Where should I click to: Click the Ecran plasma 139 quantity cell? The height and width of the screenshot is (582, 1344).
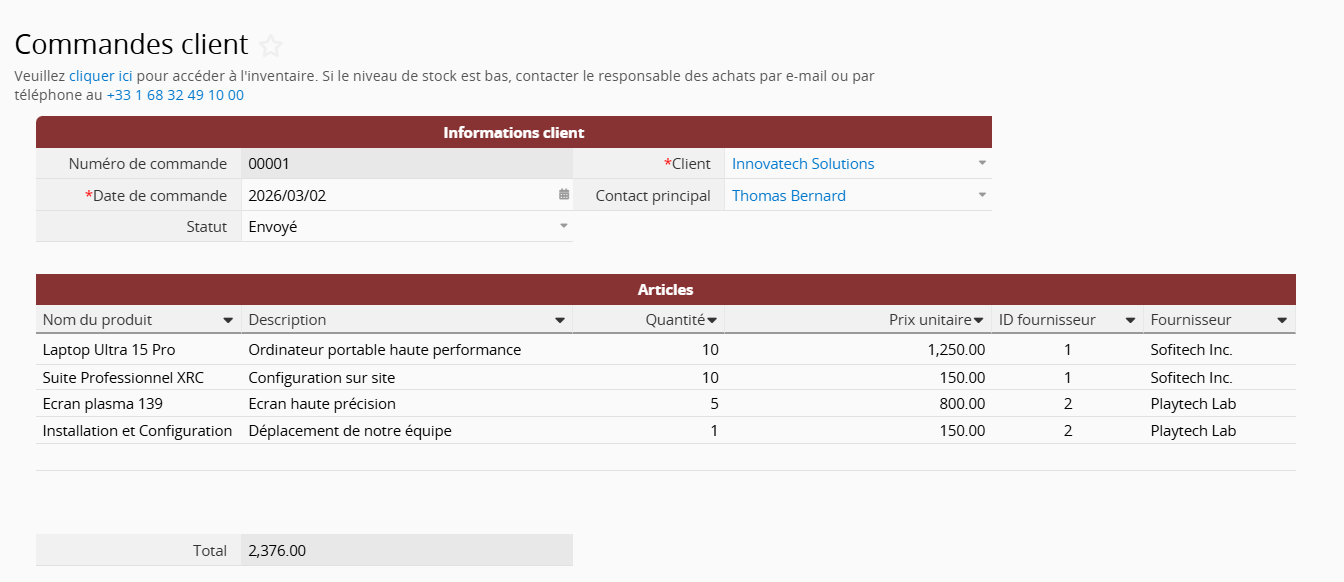click(x=650, y=404)
